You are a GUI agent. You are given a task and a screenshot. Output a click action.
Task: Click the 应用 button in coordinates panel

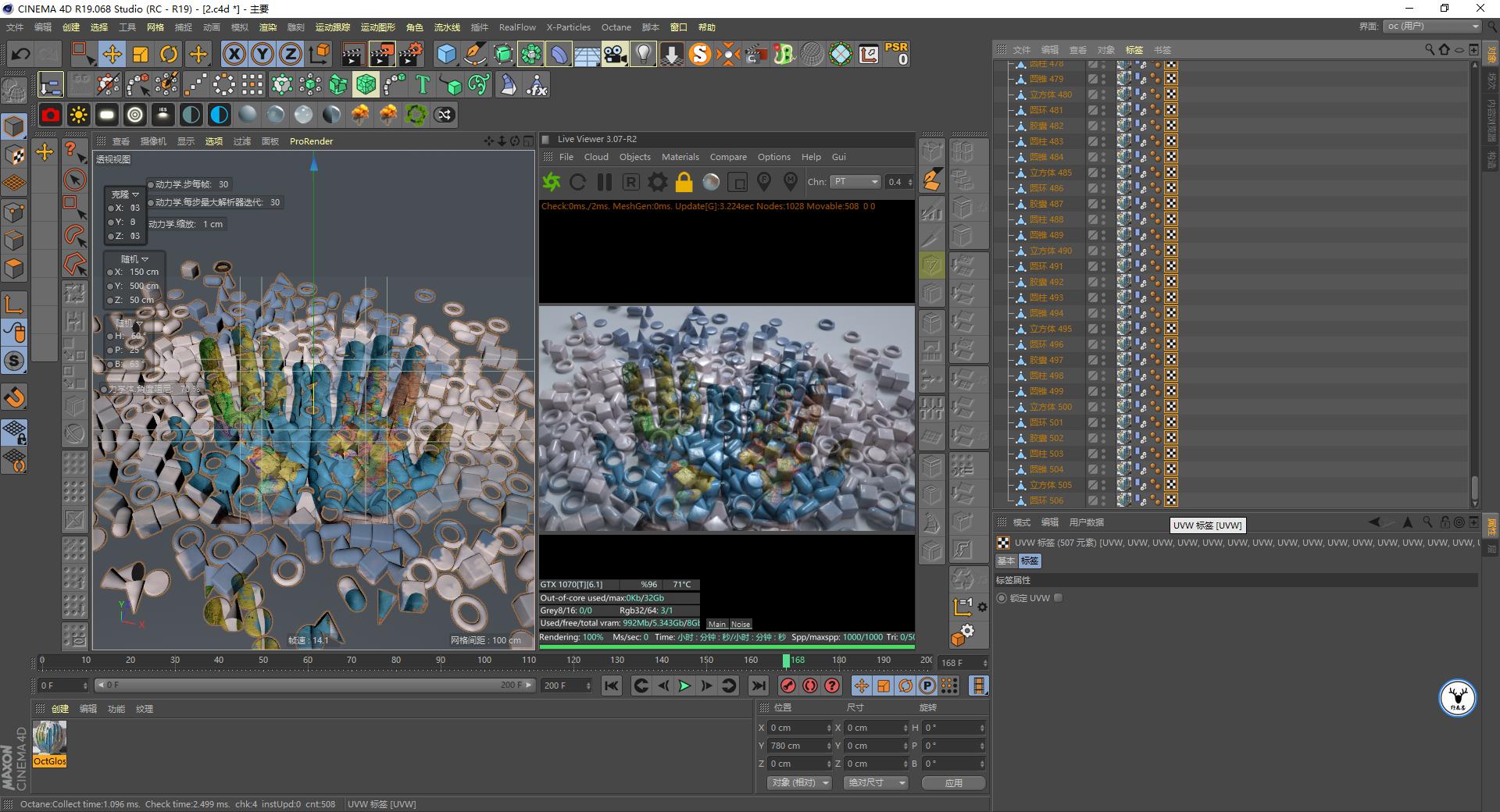coord(953,782)
